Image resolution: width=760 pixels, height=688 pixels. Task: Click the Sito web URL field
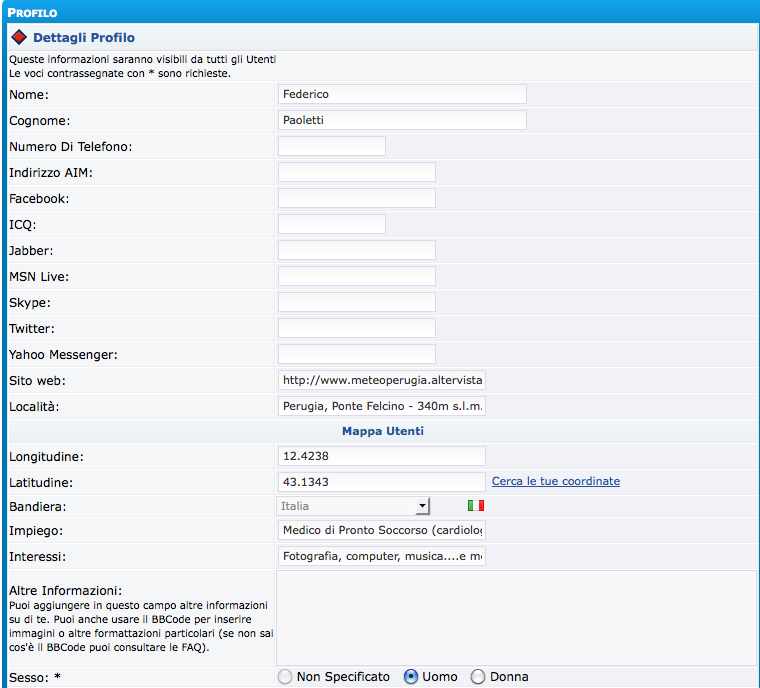point(381,380)
